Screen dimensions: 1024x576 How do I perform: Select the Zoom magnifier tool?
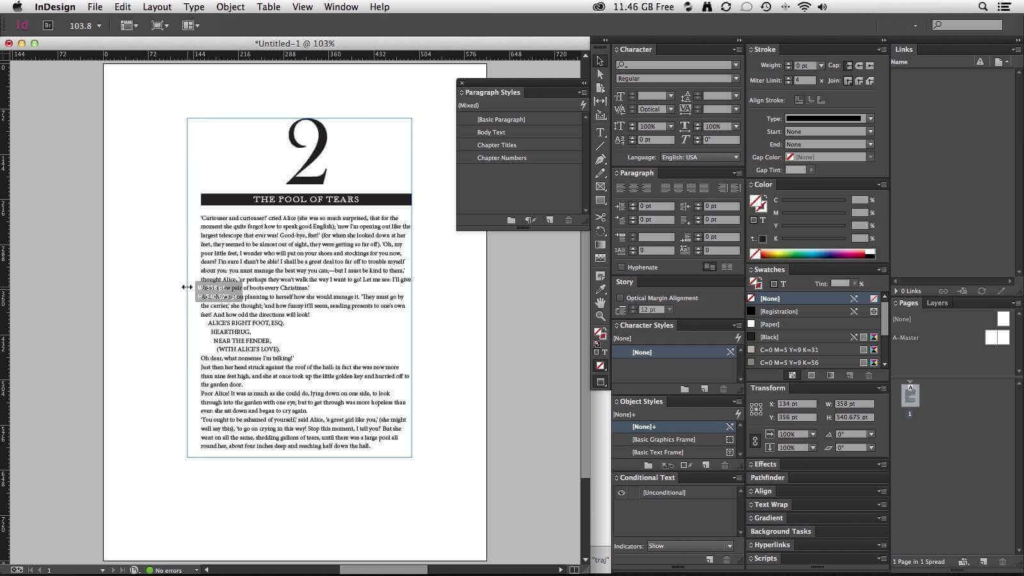pos(600,316)
